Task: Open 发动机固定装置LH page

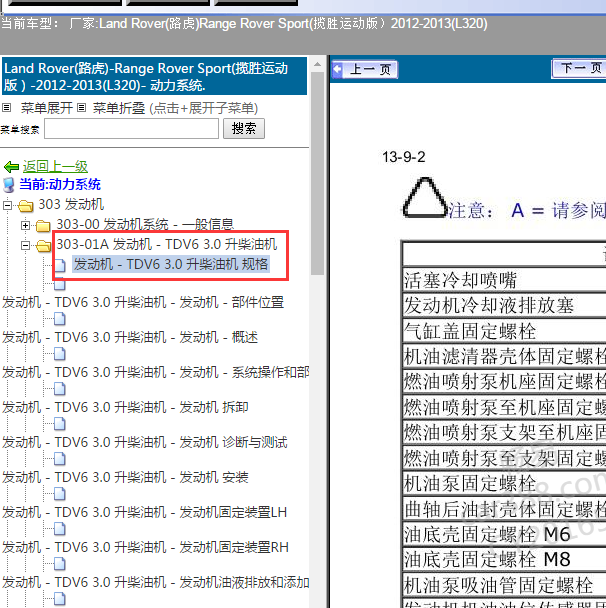Action: coord(144,512)
